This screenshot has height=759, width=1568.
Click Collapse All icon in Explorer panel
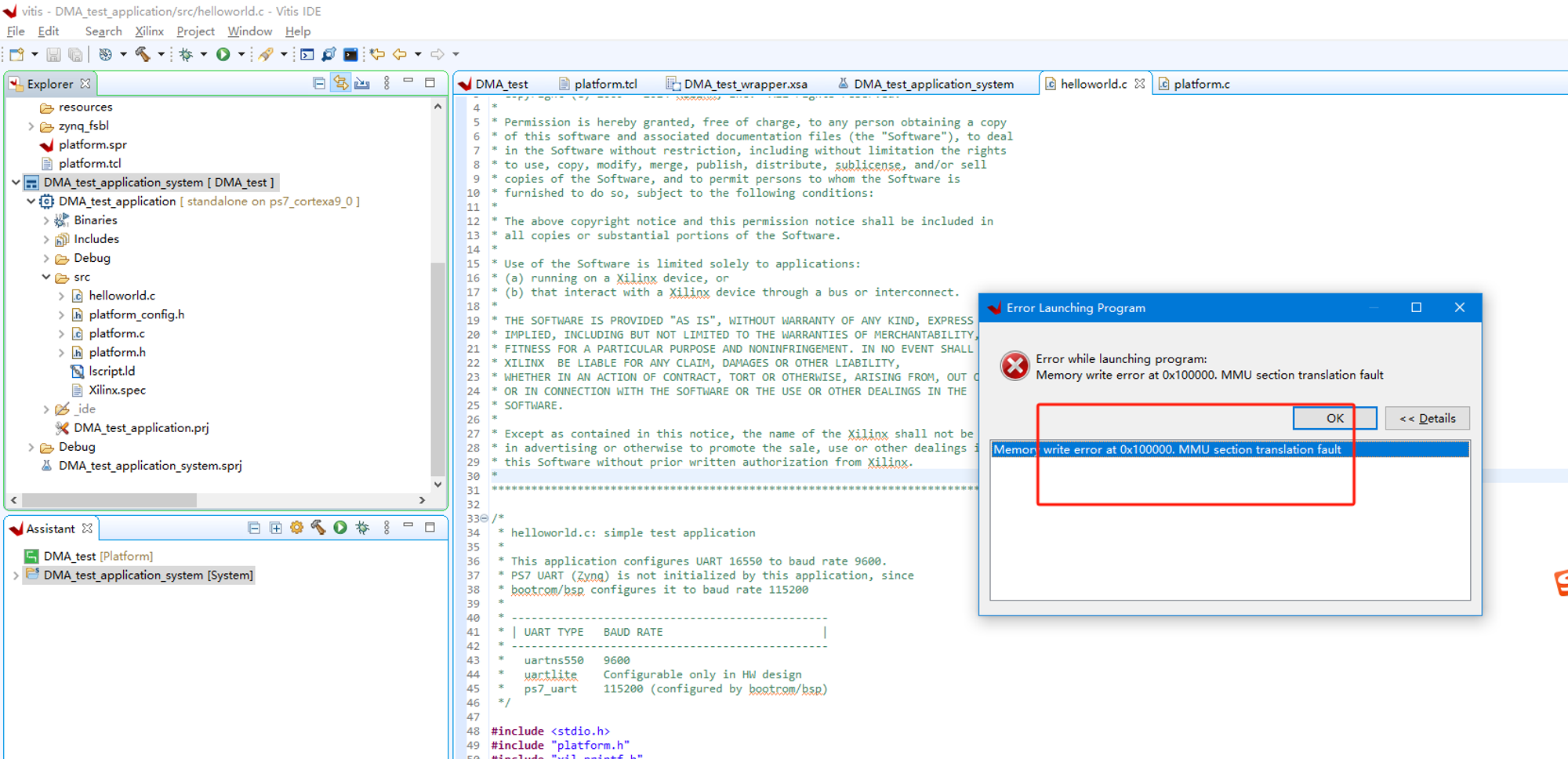point(319,83)
